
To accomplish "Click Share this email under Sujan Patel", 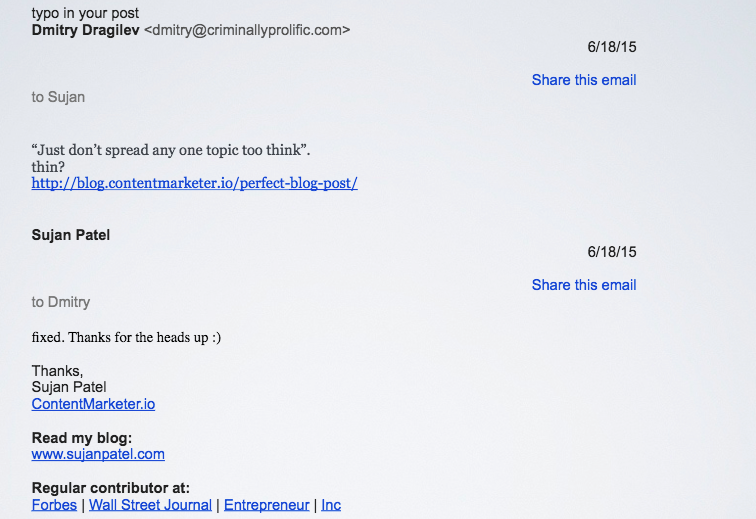I will 584,285.
